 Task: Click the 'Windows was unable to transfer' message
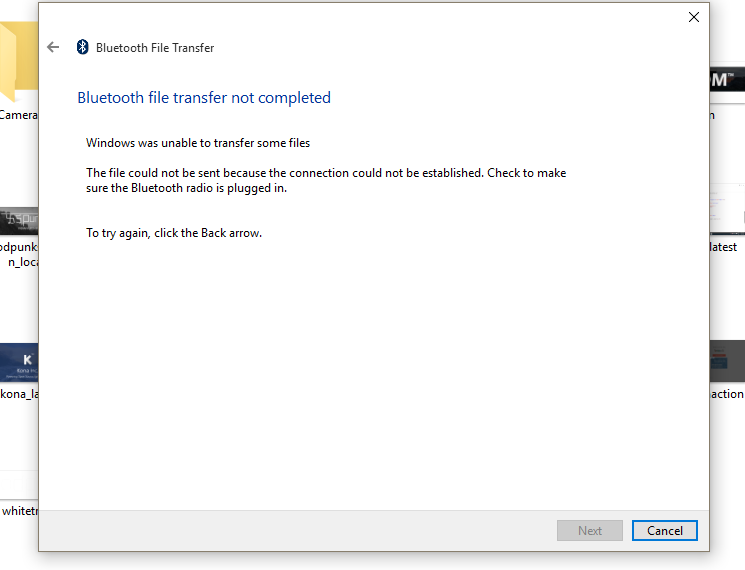coord(198,142)
